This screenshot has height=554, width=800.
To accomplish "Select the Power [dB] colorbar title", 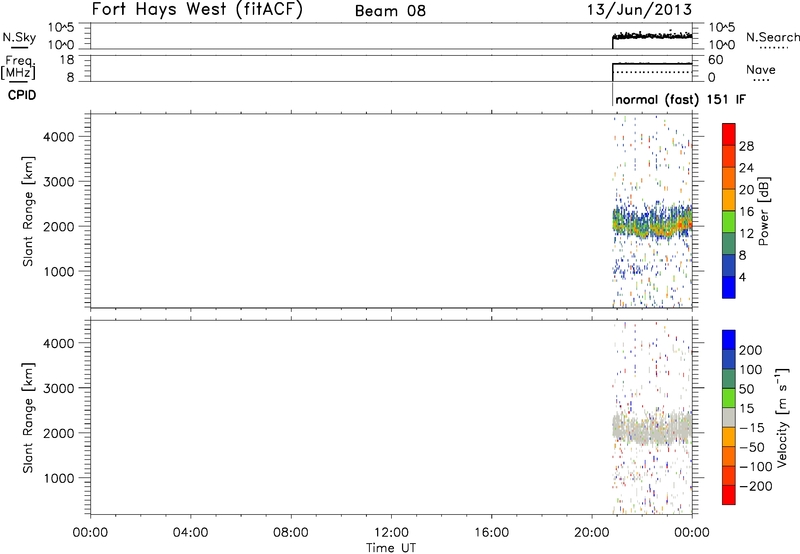I will click(763, 211).
